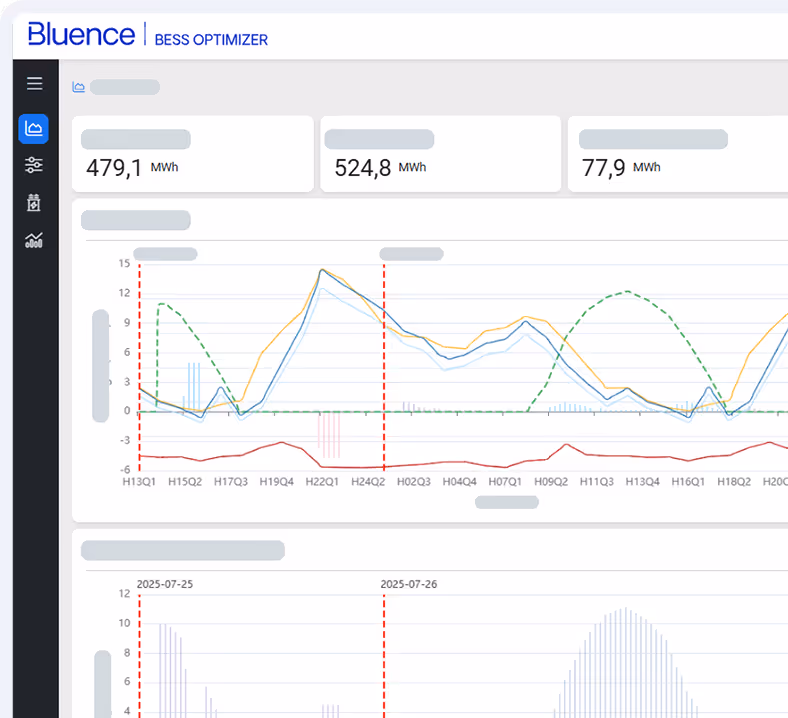Click the H22Q1 axis label
Viewport: 788px width, 718px height.
322,482
